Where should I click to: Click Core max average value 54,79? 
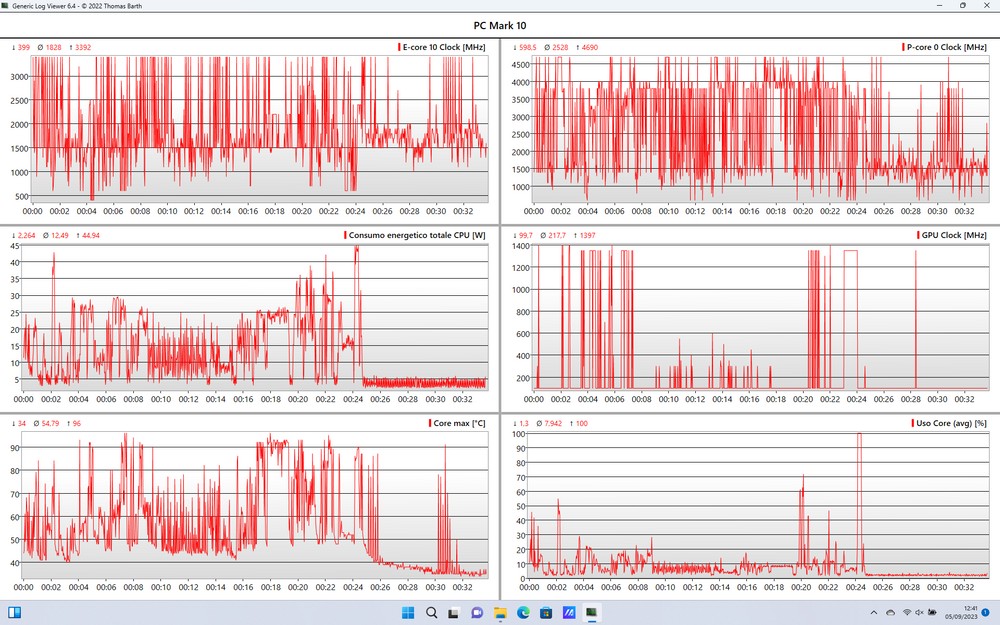(50, 423)
